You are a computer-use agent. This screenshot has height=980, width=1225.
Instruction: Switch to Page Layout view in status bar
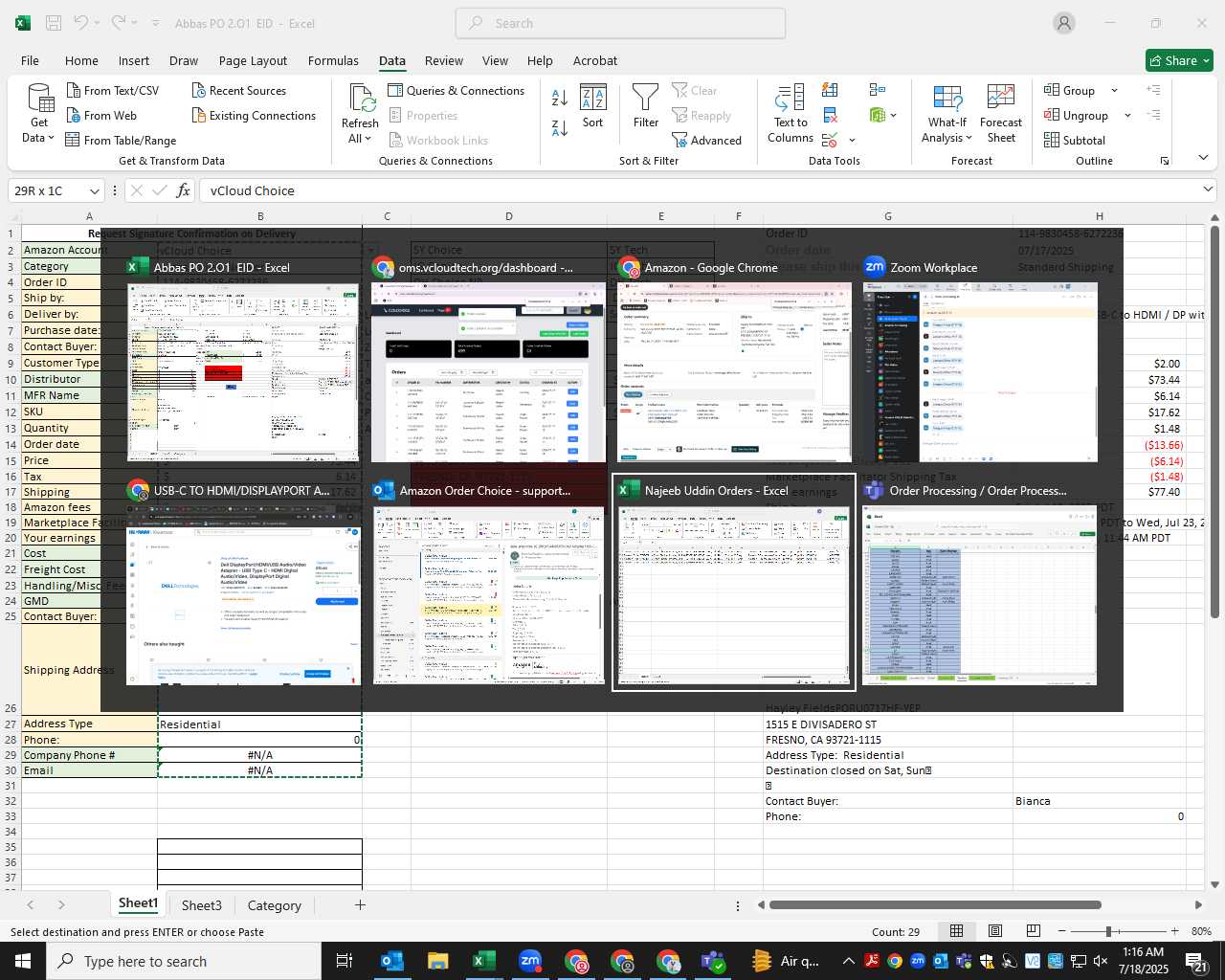click(995, 931)
